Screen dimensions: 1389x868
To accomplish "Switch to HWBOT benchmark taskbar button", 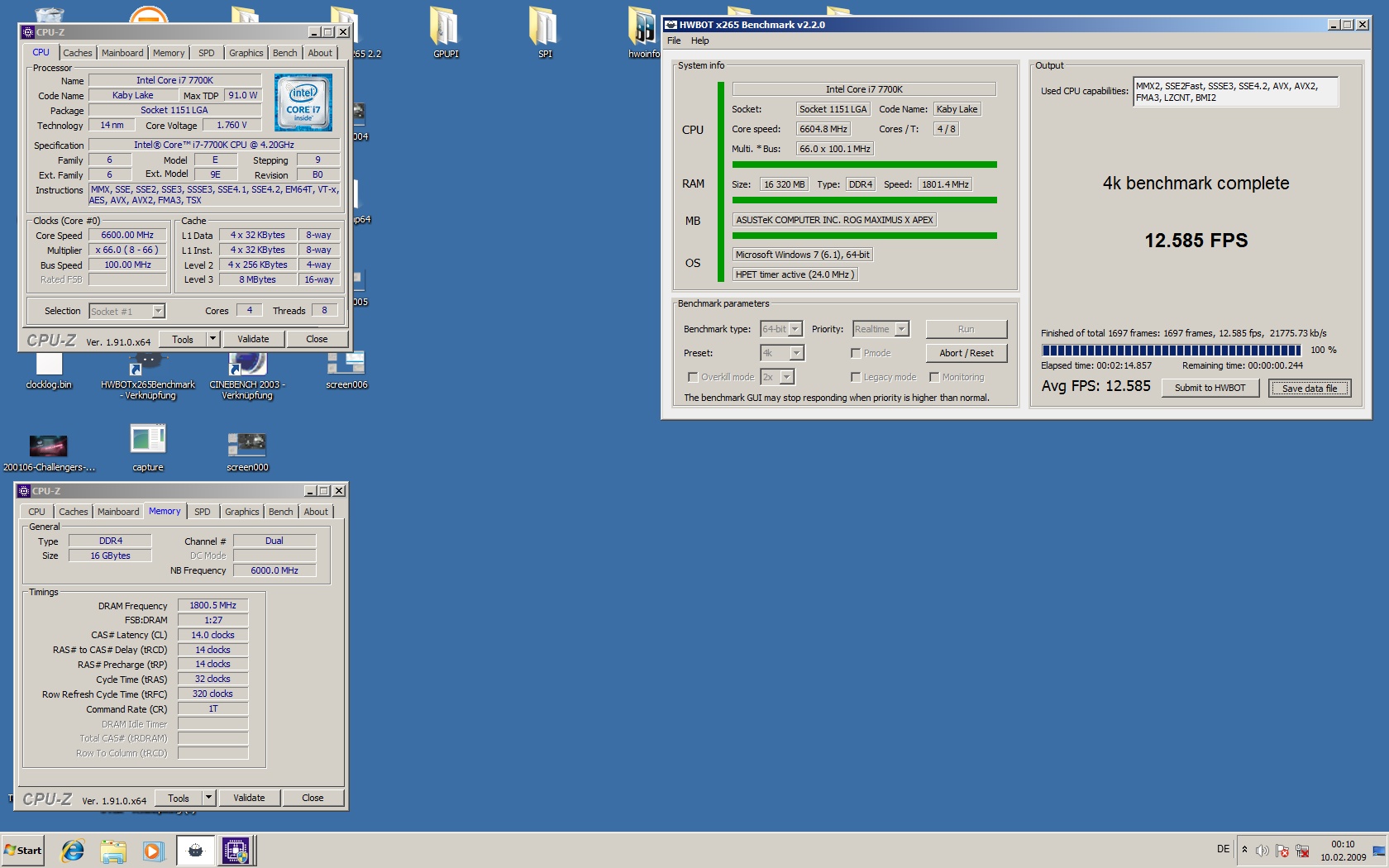I will pos(196,851).
